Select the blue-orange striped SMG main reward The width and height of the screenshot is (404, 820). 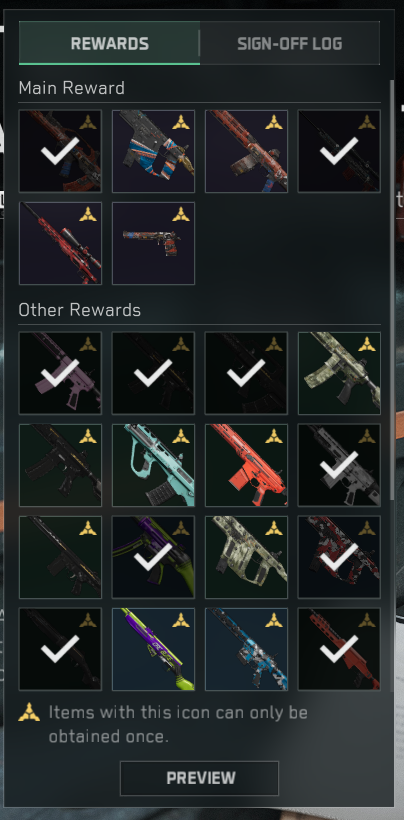pos(153,151)
